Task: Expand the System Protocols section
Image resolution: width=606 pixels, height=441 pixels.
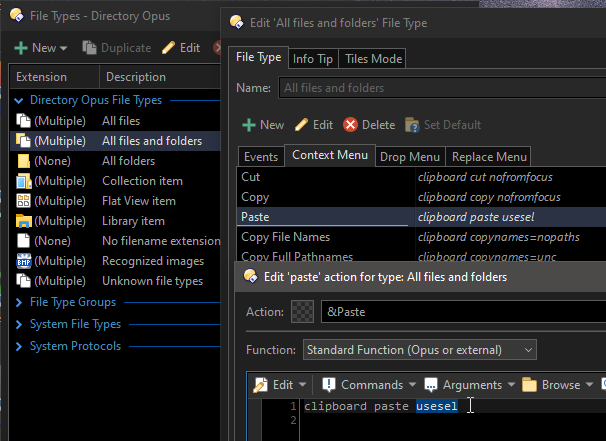Action: [x=18, y=346]
